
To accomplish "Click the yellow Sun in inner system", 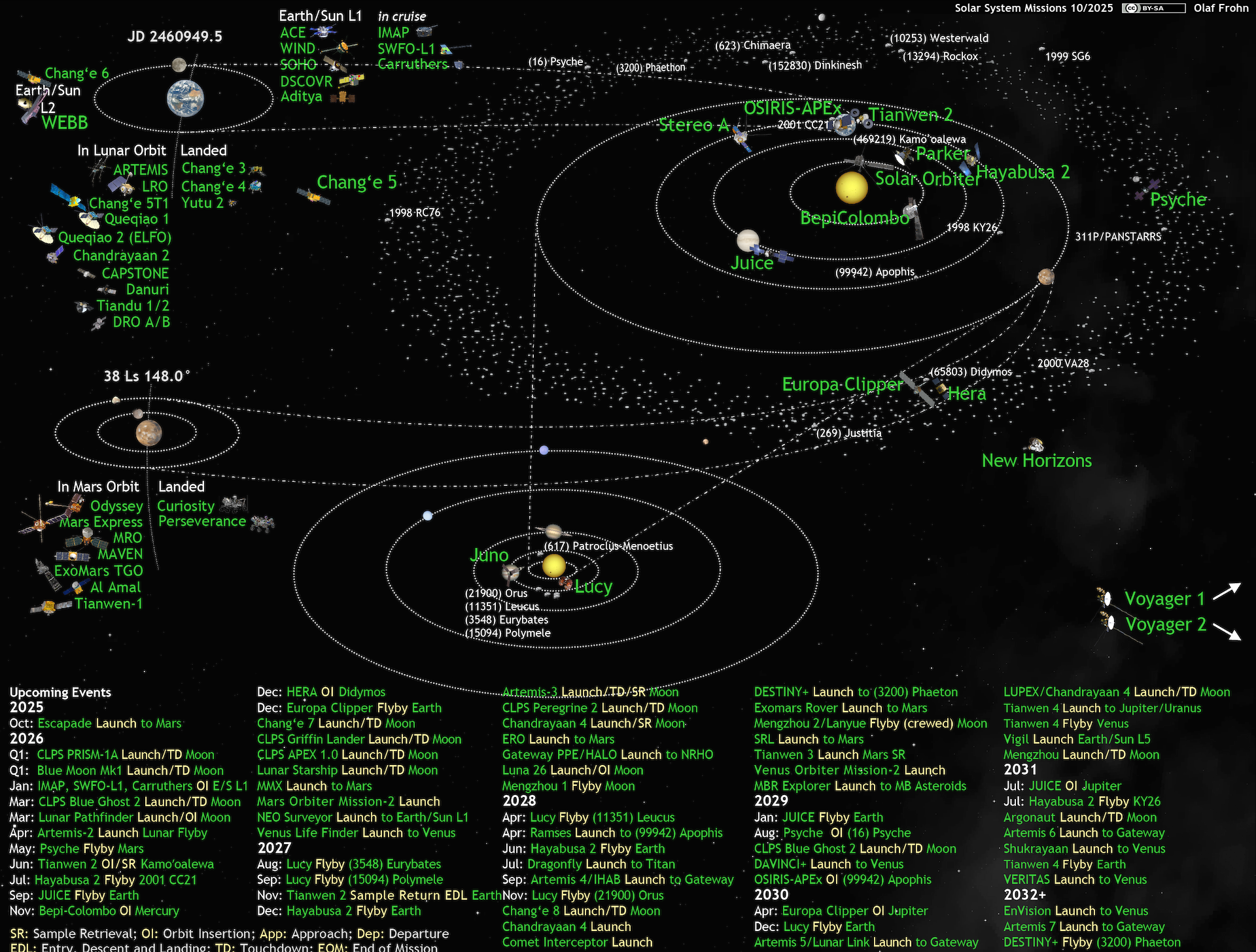I will 851,188.
